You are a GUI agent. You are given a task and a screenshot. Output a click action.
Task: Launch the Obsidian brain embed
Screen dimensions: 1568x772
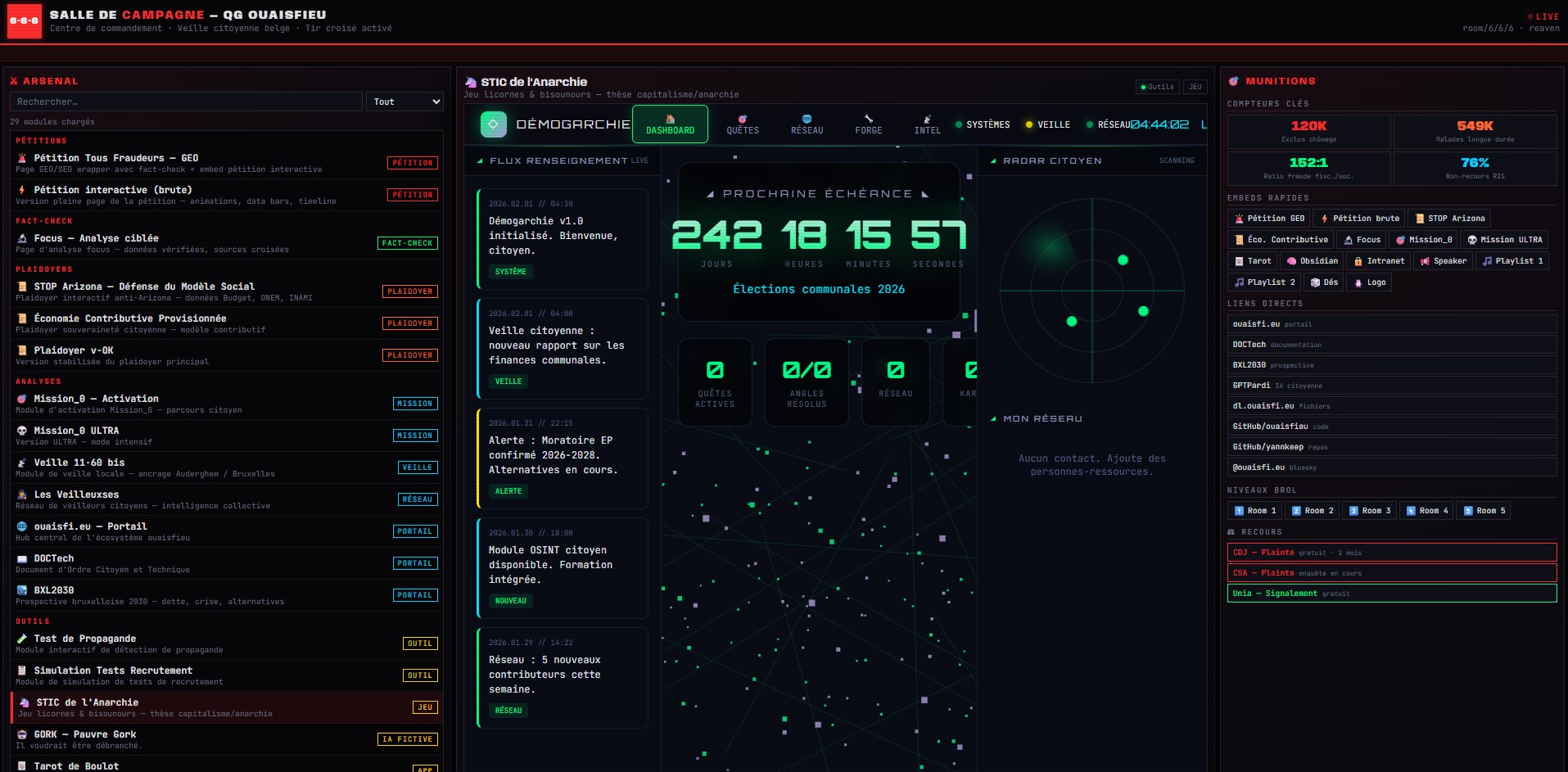point(1312,261)
